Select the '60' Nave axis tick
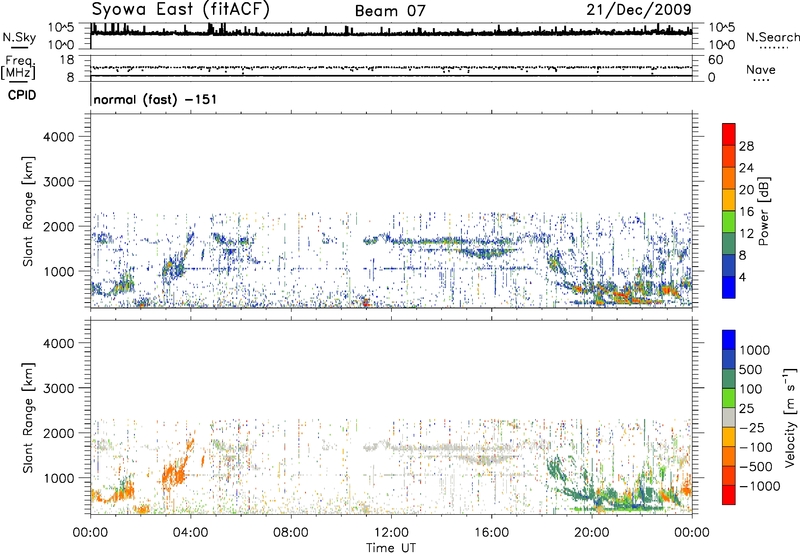This screenshot has width=800, height=554. [x=715, y=60]
